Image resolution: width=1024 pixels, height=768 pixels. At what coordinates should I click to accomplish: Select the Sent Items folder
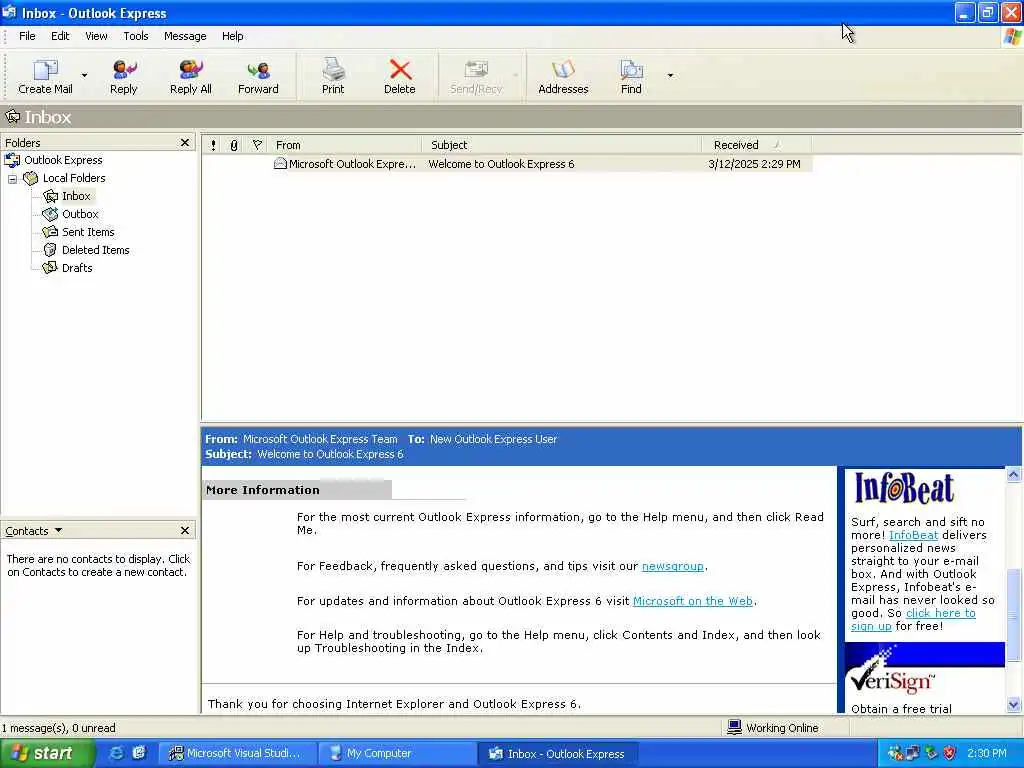coord(88,232)
